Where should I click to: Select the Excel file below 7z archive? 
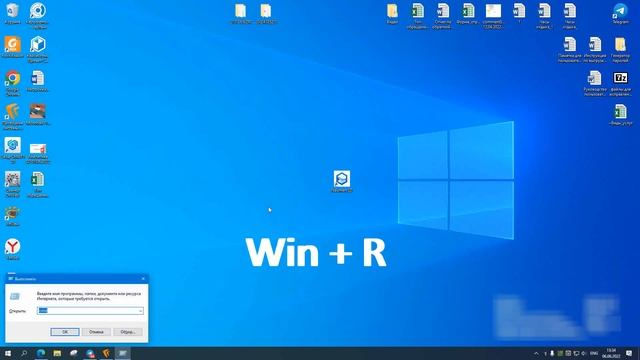coord(620,115)
